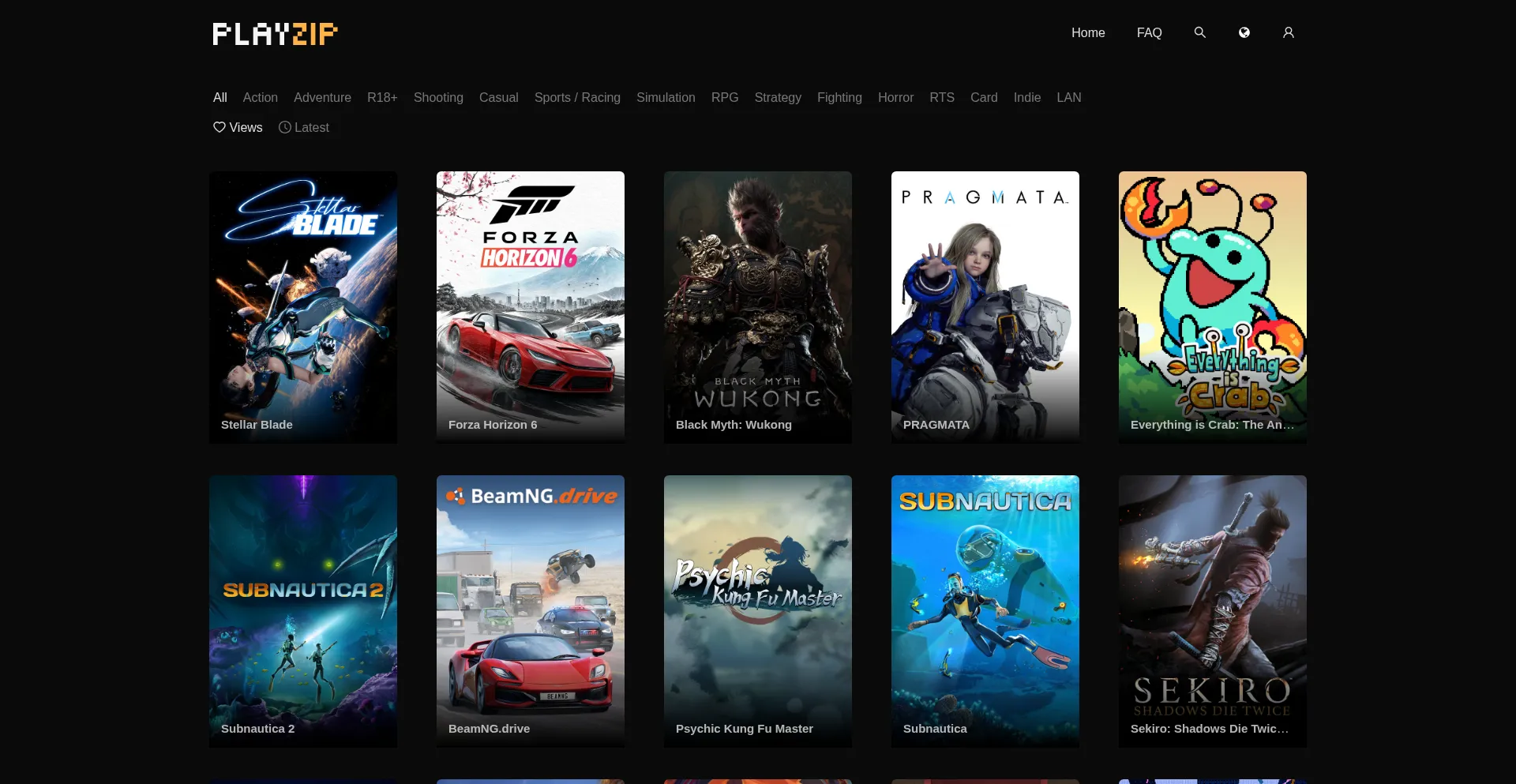Filter by Fighting category
This screenshot has height=784, width=1516.
tap(839, 98)
